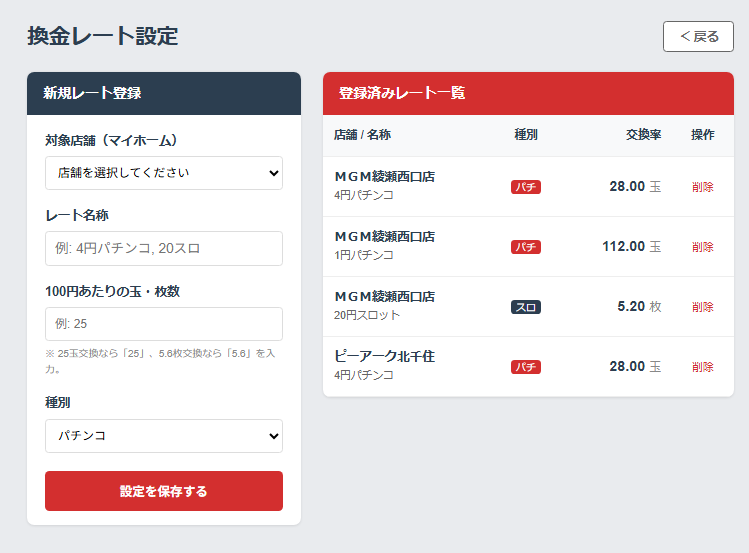
Task: Click the スロ badge in the 20円スロット row
Action: 526,307
